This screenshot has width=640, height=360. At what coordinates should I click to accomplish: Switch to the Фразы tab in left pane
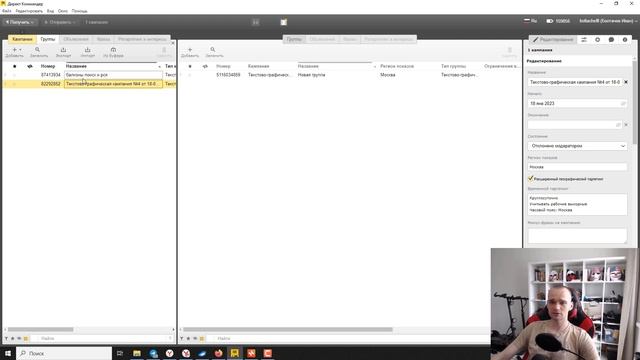pos(103,39)
